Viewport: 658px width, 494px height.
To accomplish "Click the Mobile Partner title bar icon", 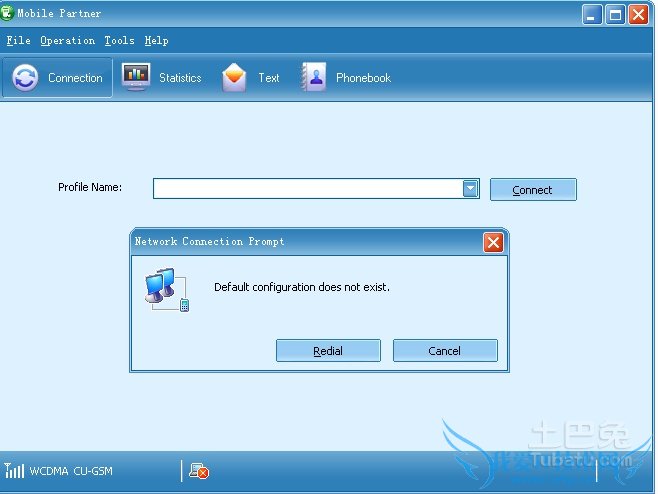I will (7, 13).
